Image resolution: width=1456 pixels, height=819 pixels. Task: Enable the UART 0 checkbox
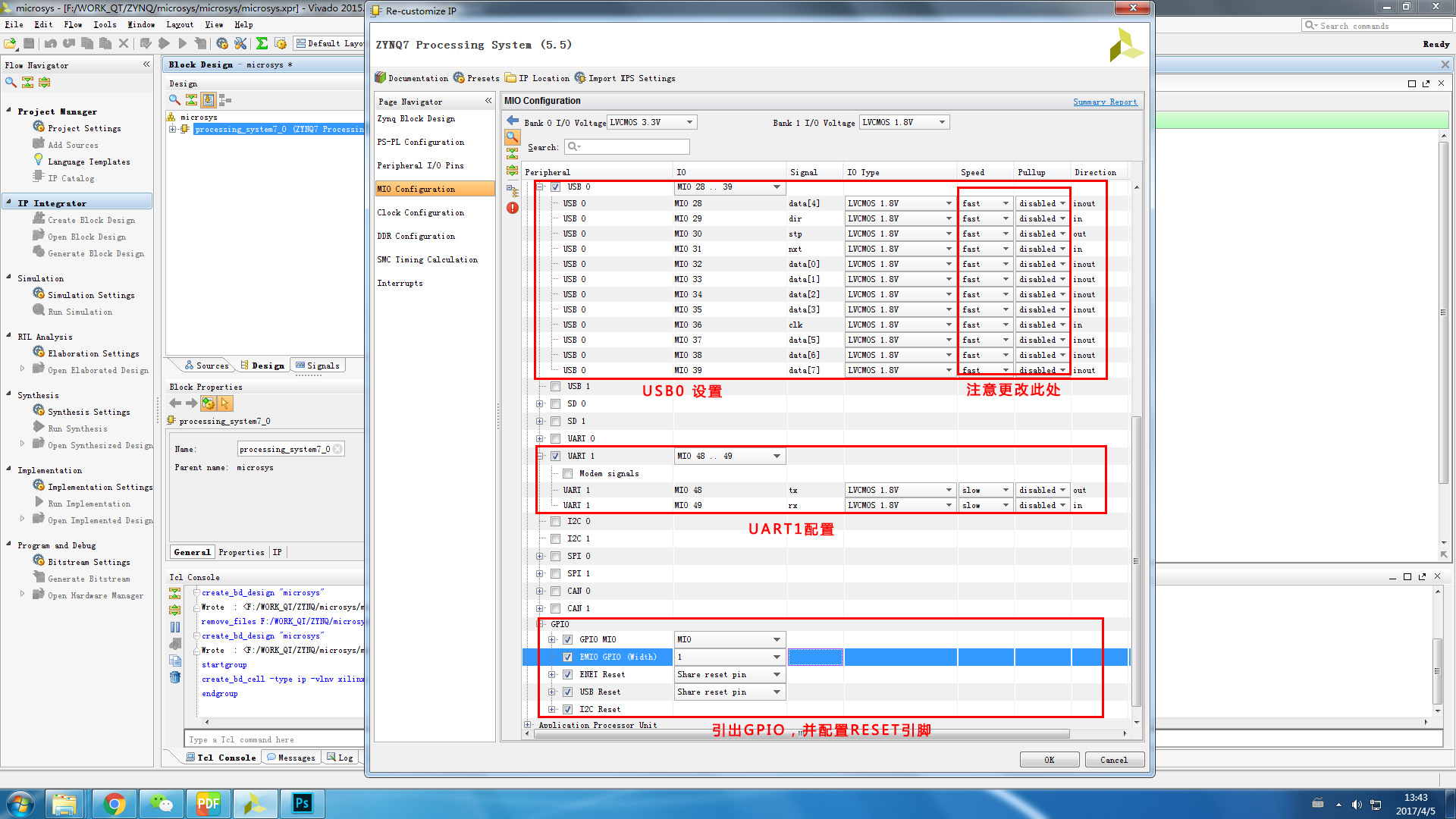coord(556,438)
